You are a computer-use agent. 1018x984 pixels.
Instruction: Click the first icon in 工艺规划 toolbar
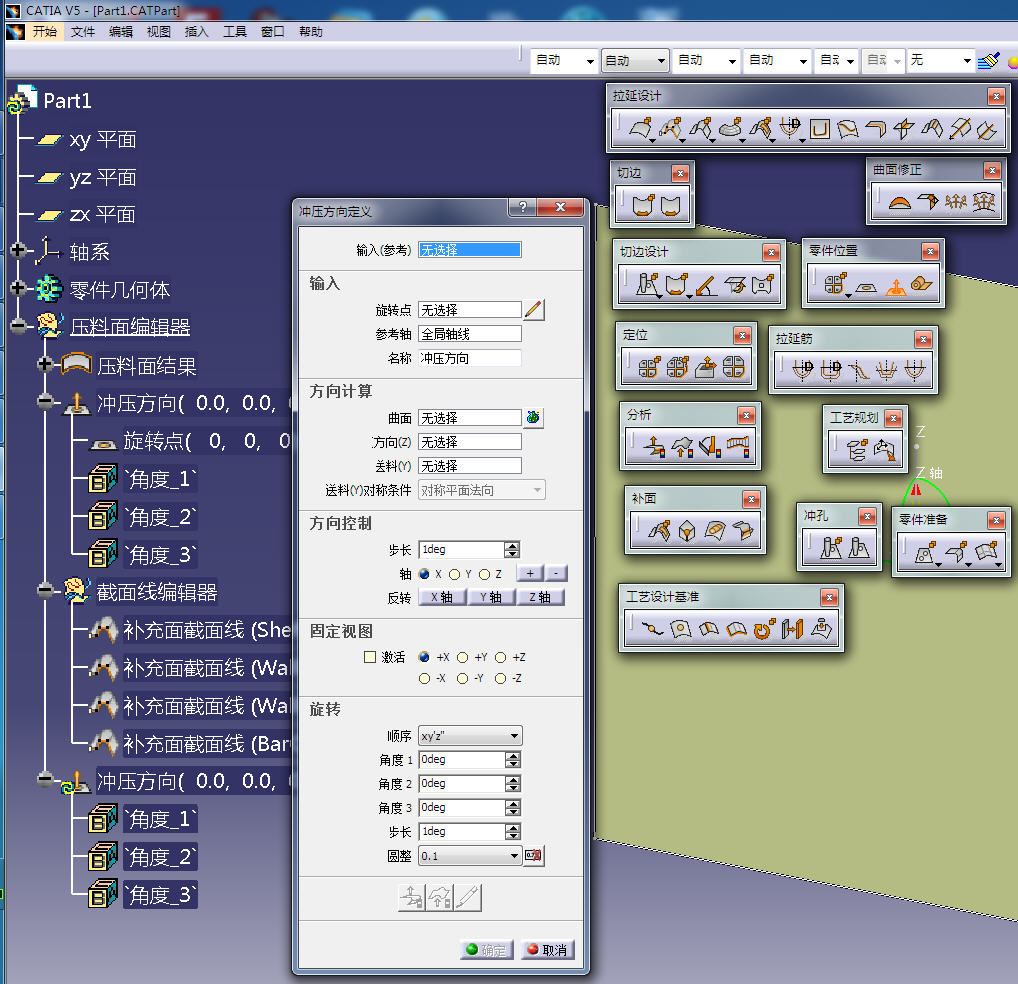pos(856,449)
